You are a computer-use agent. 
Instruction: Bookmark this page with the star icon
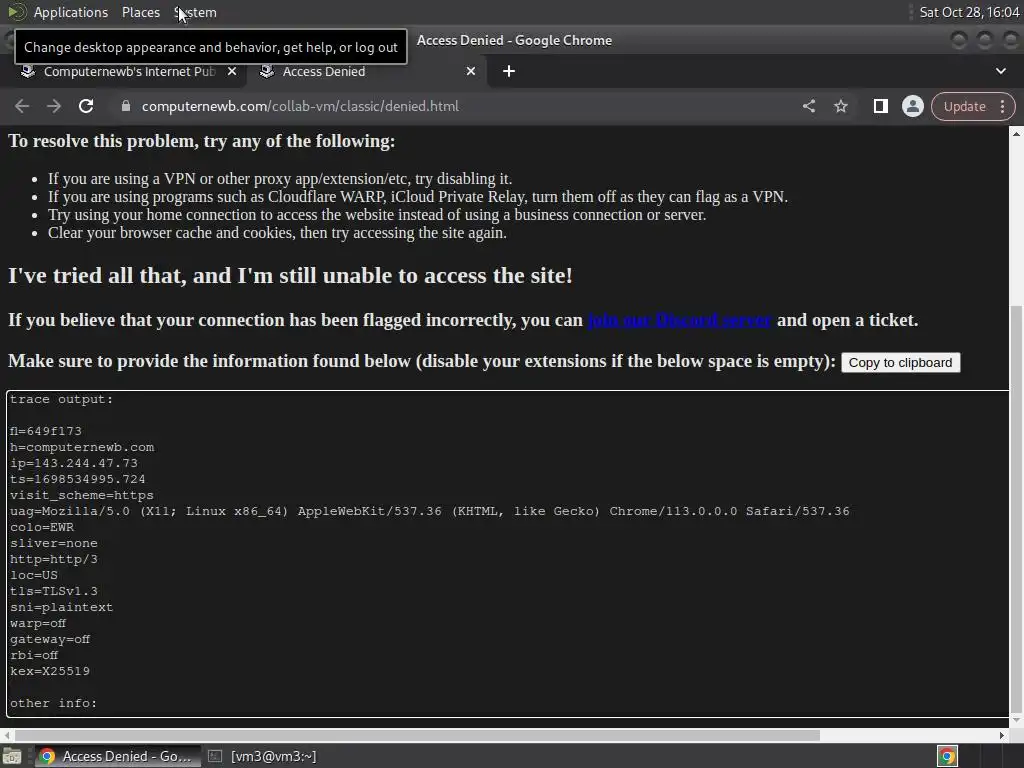point(840,106)
